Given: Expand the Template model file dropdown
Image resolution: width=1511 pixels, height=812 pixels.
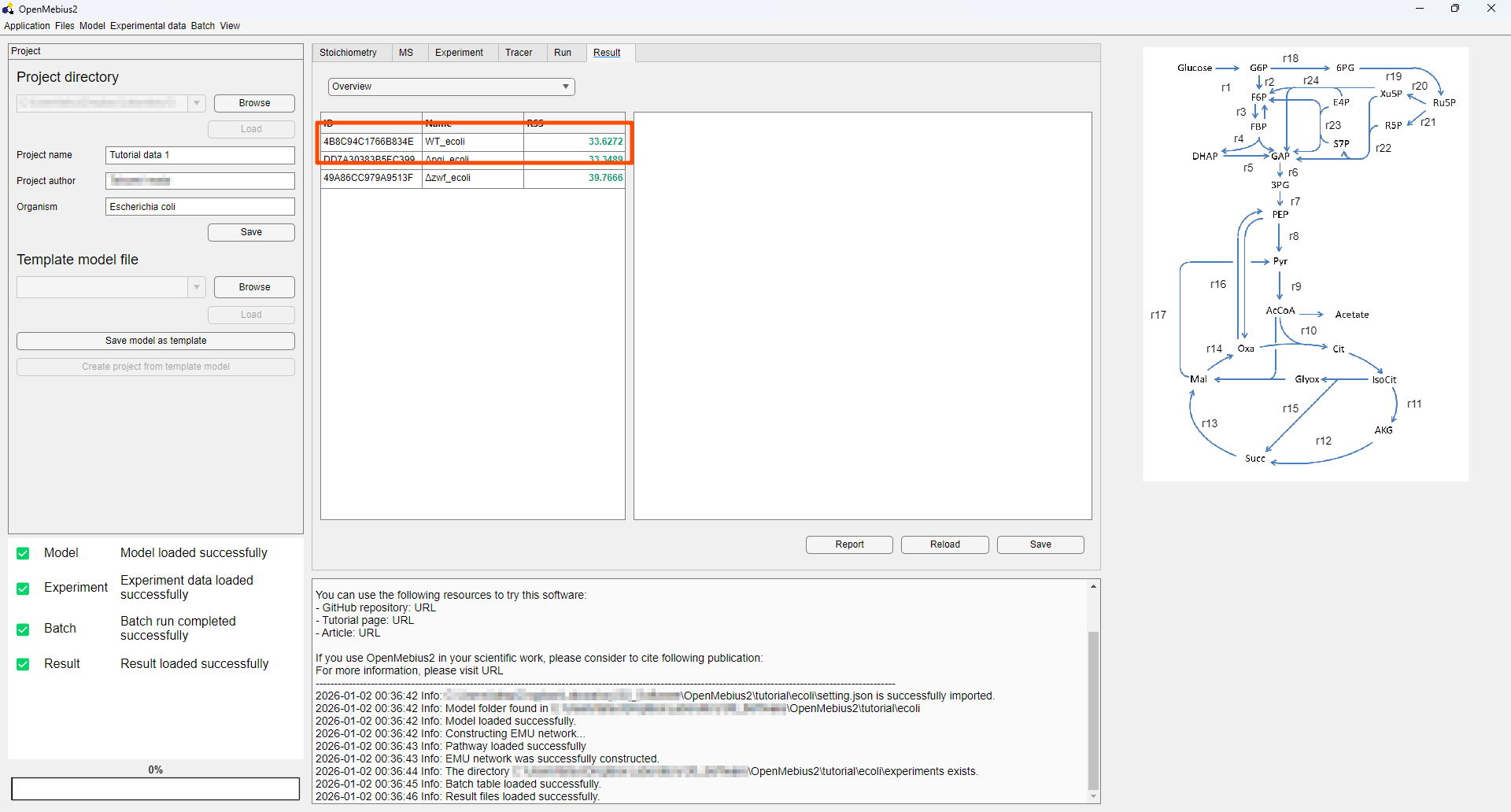Looking at the screenshot, I should (197, 287).
